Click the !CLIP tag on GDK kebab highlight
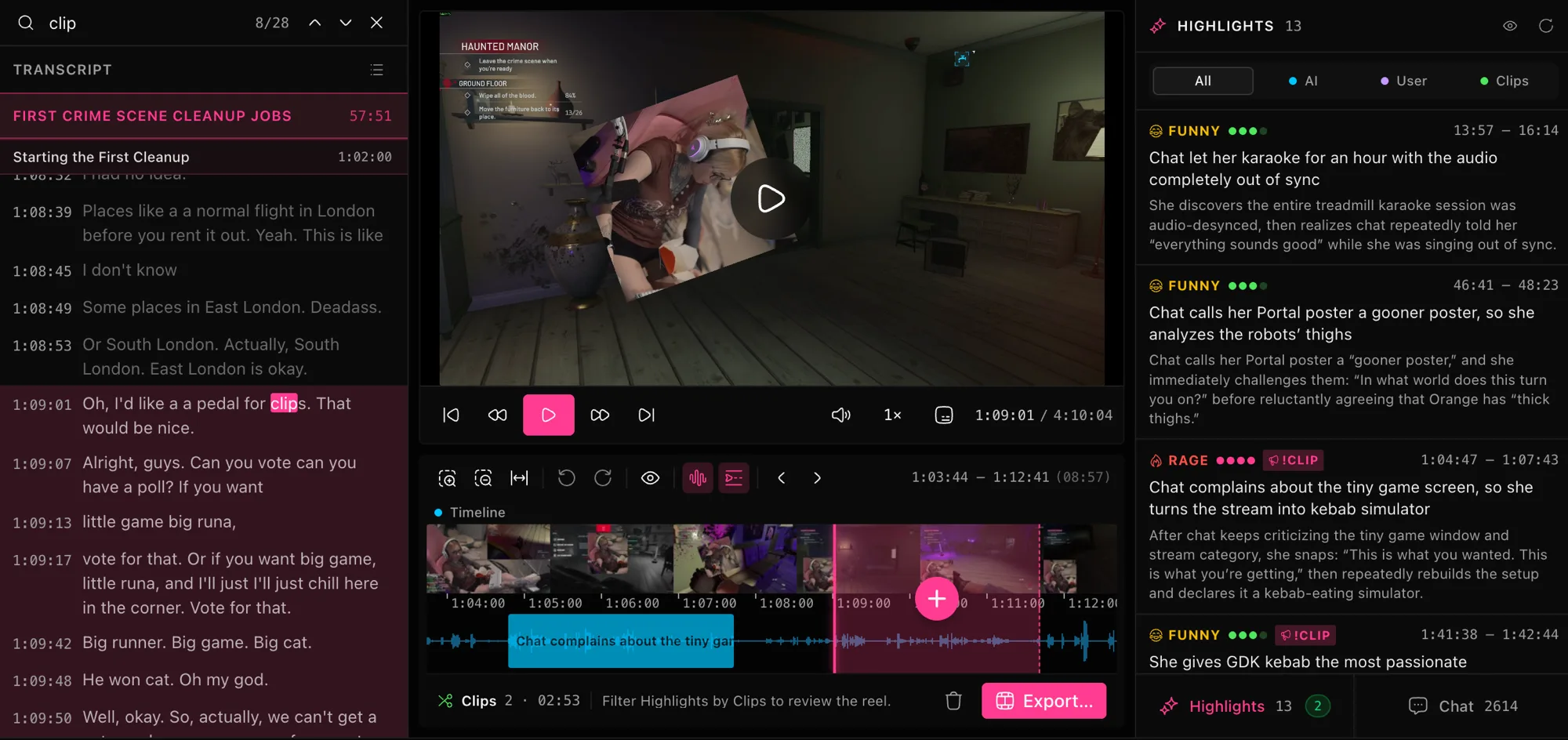 (1305, 635)
